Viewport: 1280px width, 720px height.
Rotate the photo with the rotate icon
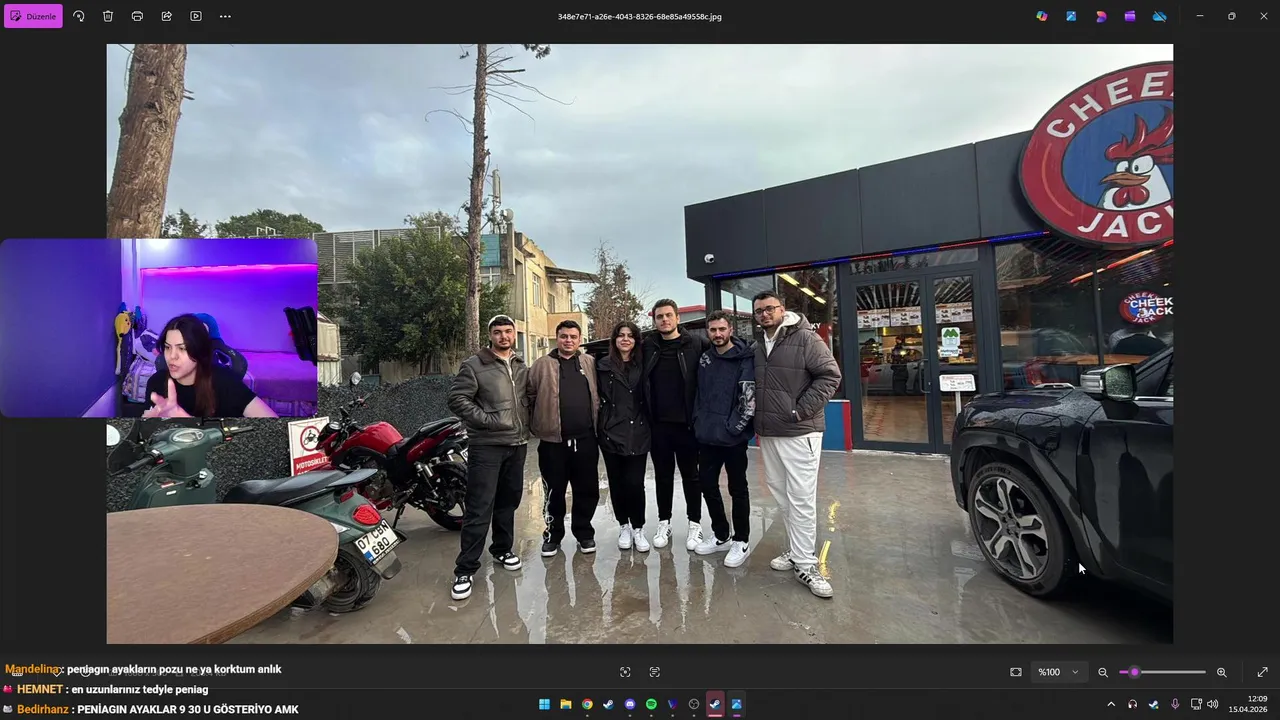[x=79, y=16]
